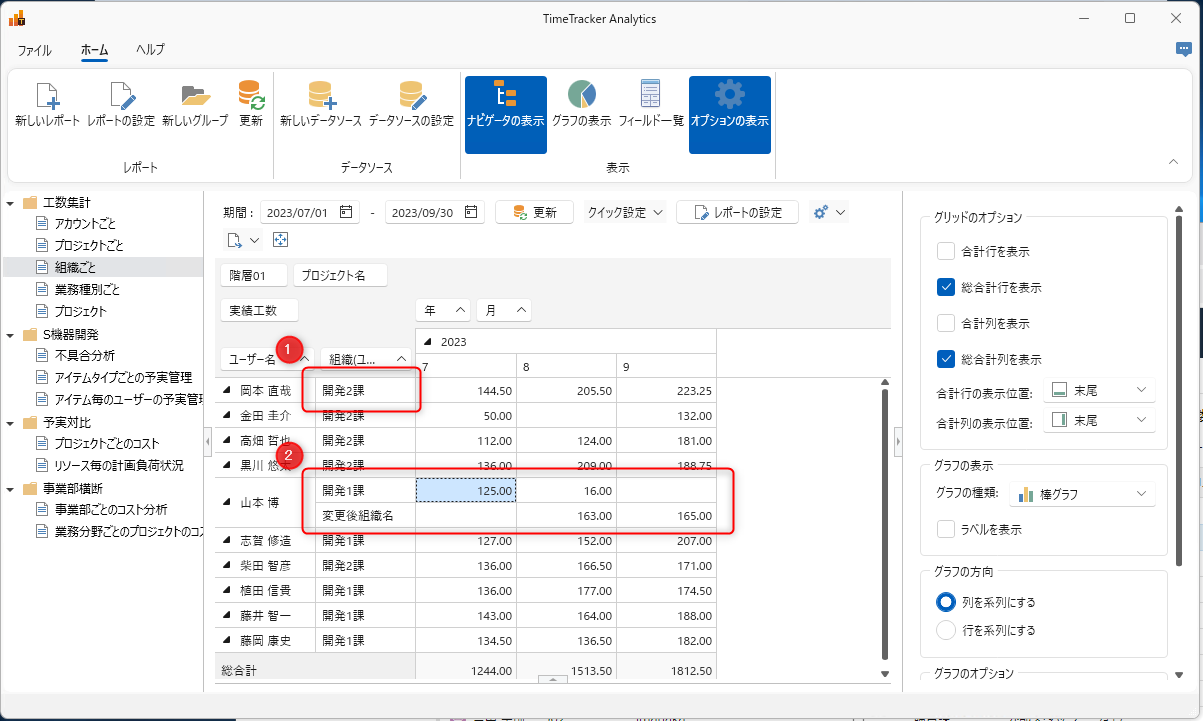
Task: Open the グラフの種類 dropdown
Action: 1082,494
